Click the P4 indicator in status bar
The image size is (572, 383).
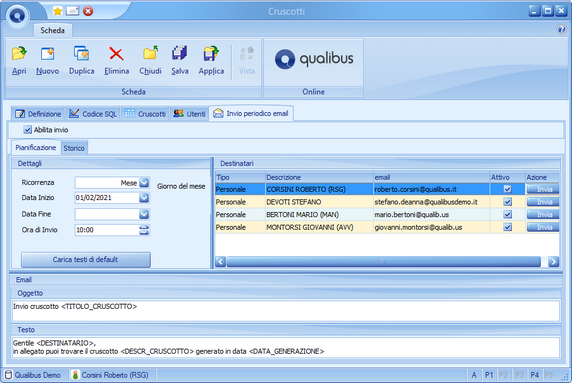pyautogui.click(x=534, y=375)
